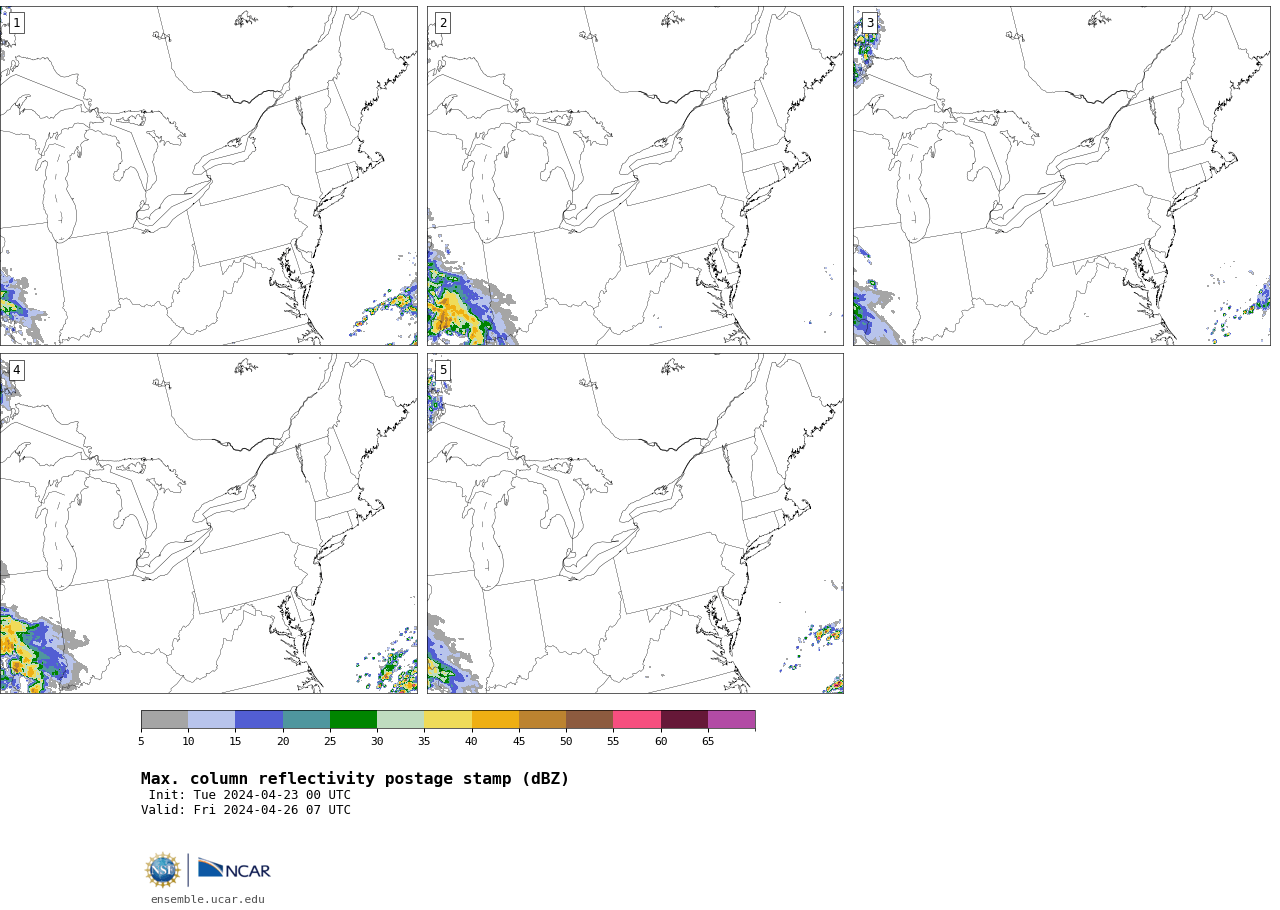Image resolution: width=1280 pixels, height=910 pixels.
Task: Click the blue 15-20 dBZ swatch
Action: (259, 720)
